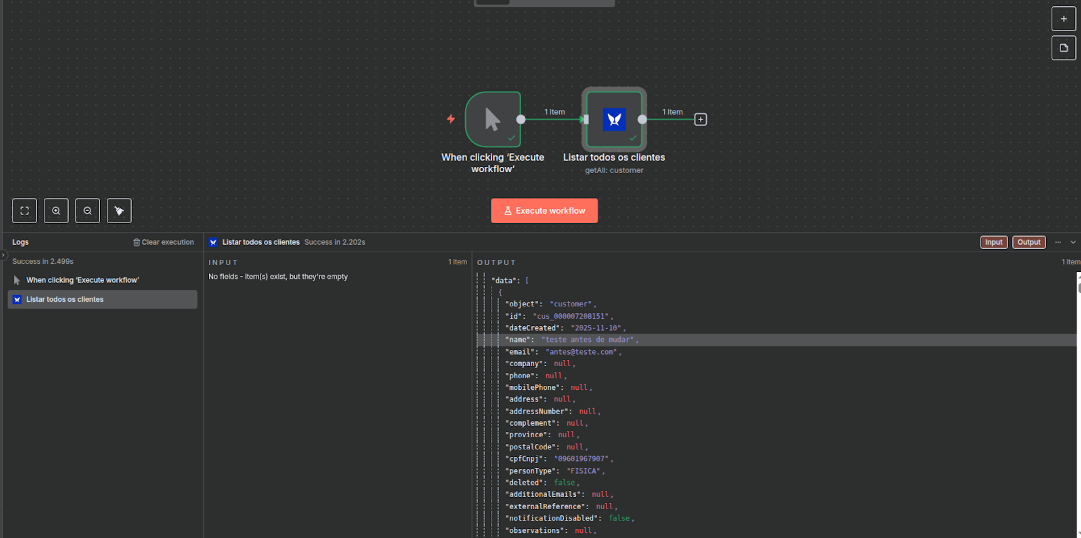Click the tidy up nodes icon
Viewport: 1081px width, 538px height.
119,210
